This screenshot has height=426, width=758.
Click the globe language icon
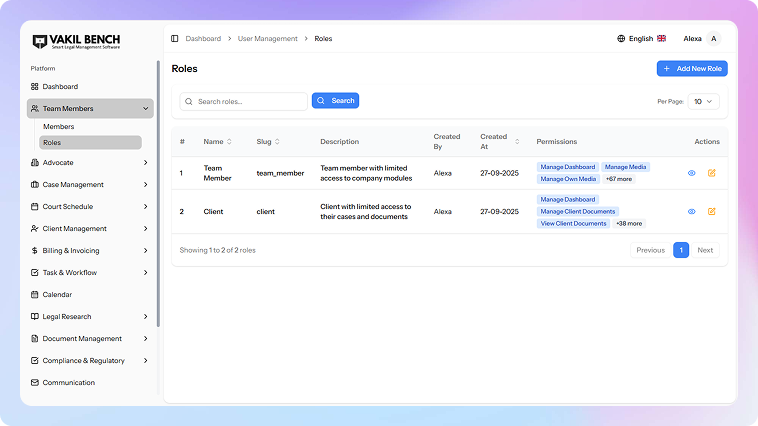(x=621, y=39)
